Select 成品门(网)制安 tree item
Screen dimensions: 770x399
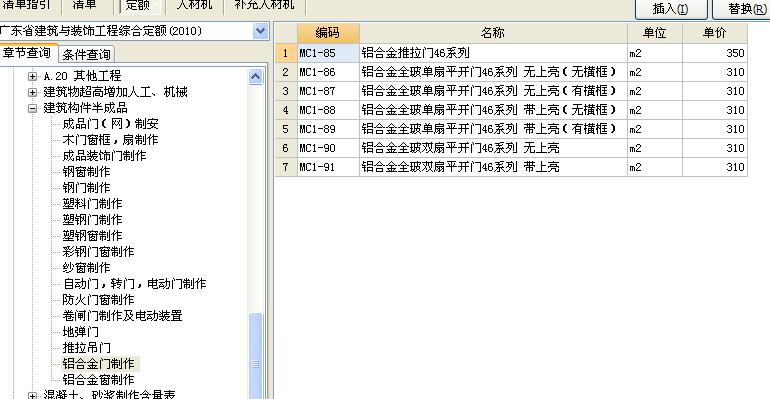[110, 124]
